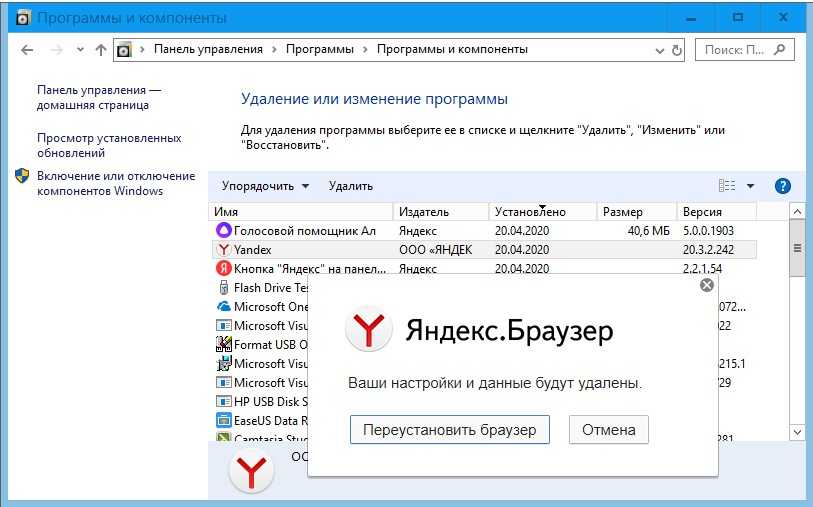Click the red Яндекс button icon
The width and height of the screenshot is (813, 507).
tap(223, 268)
